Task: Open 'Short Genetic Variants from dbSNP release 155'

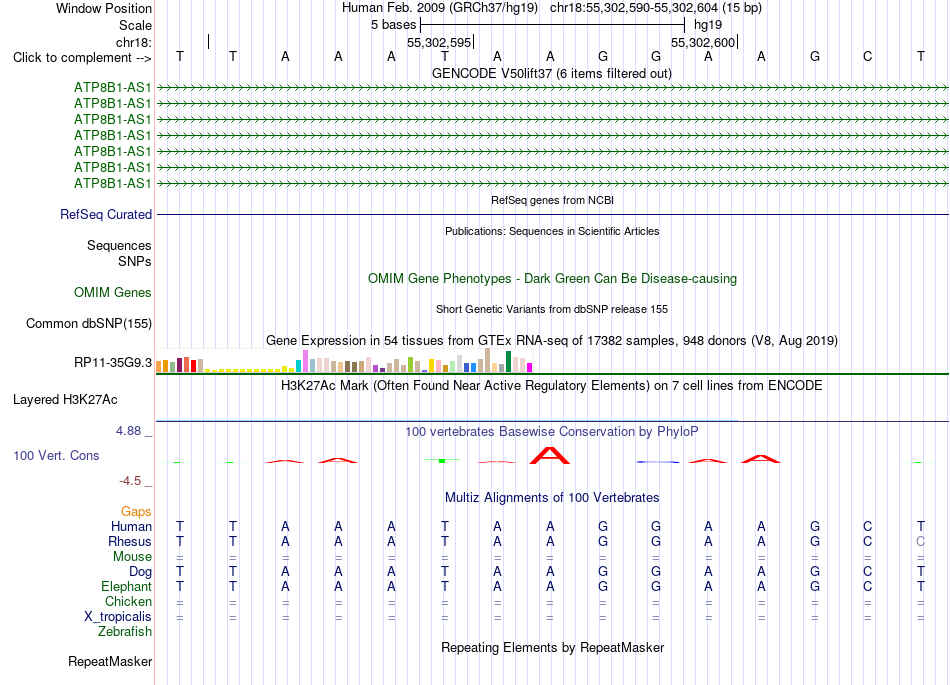Action: click(552, 309)
